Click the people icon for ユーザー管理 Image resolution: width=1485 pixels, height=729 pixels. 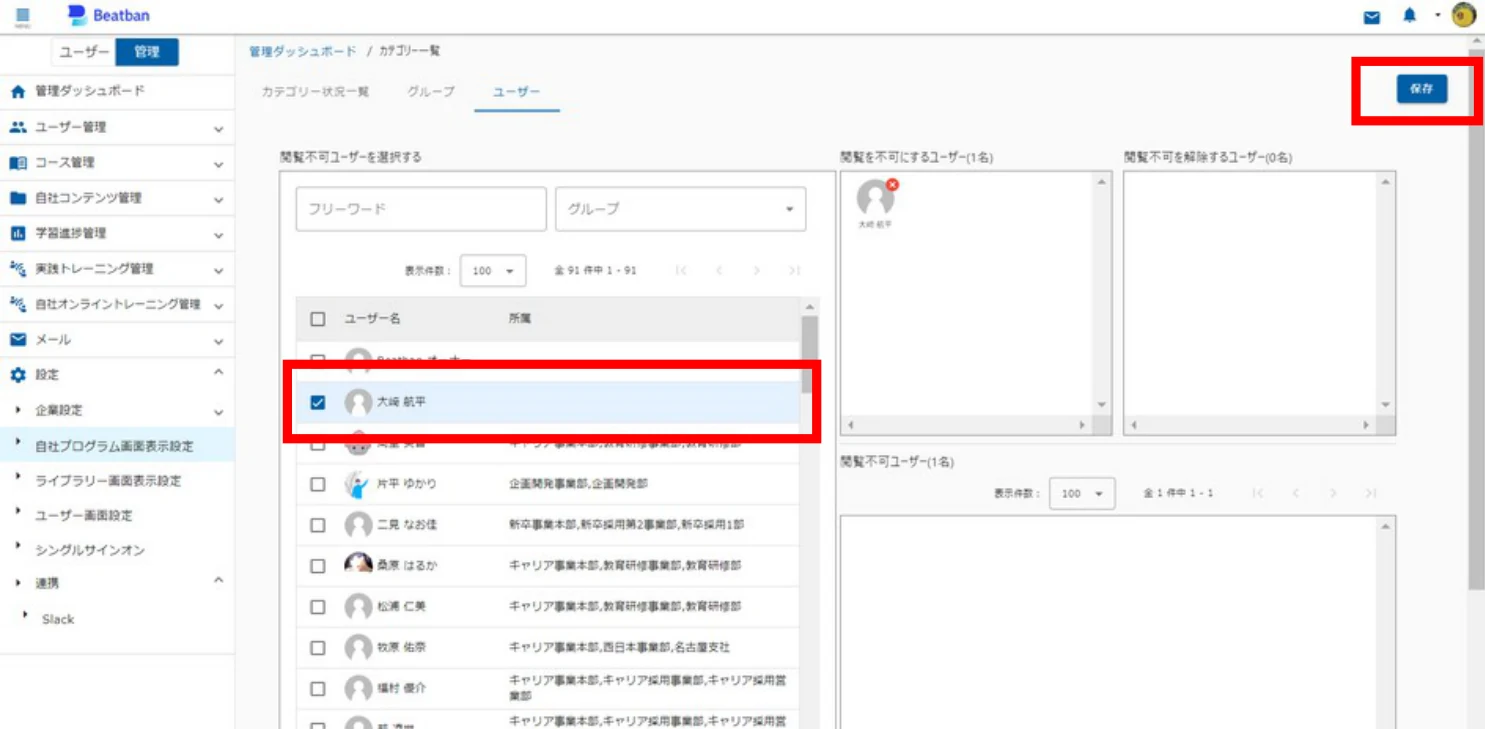[x=17, y=127]
